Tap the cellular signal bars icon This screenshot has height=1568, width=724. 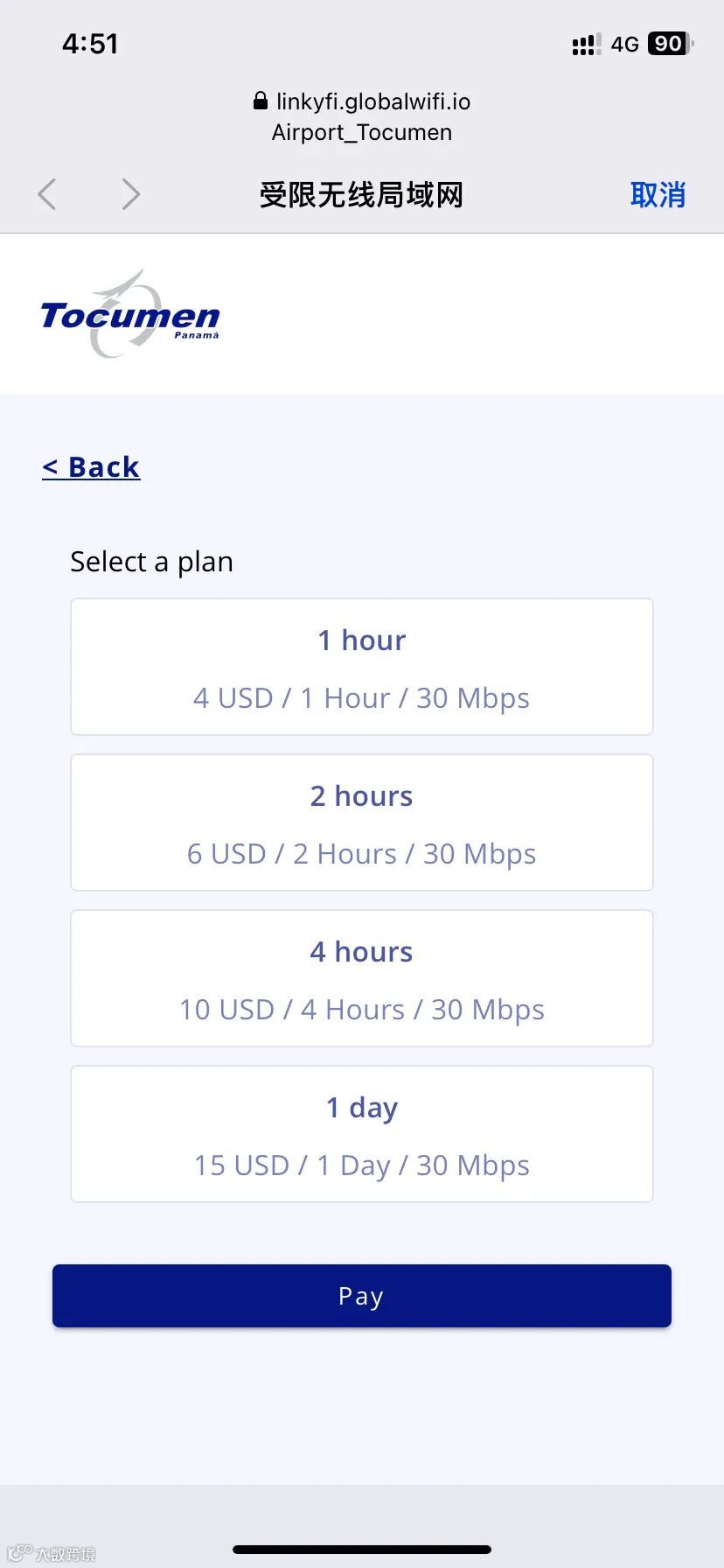pos(586,45)
